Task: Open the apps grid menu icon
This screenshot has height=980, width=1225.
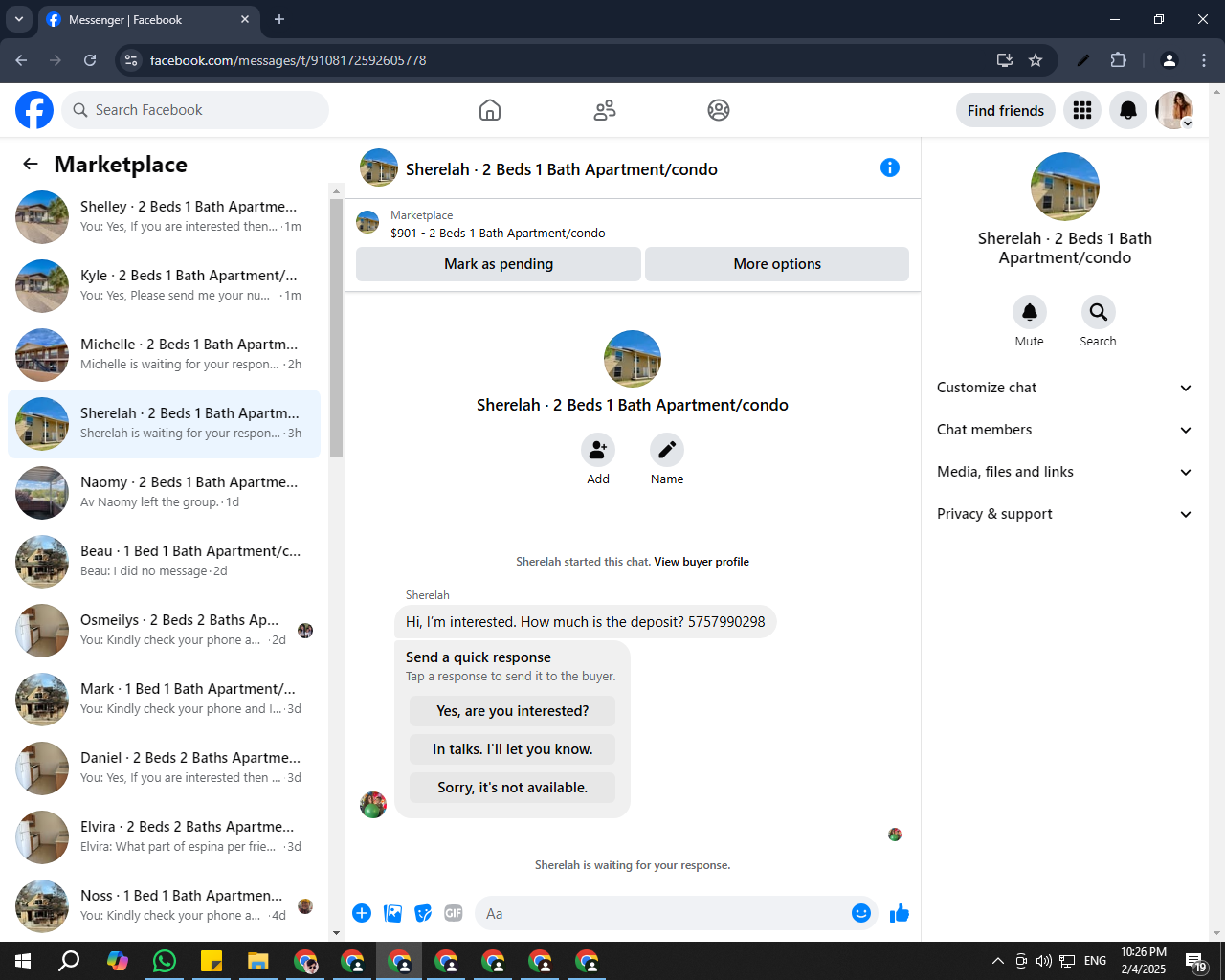Action: pyautogui.click(x=1082, y=110)
